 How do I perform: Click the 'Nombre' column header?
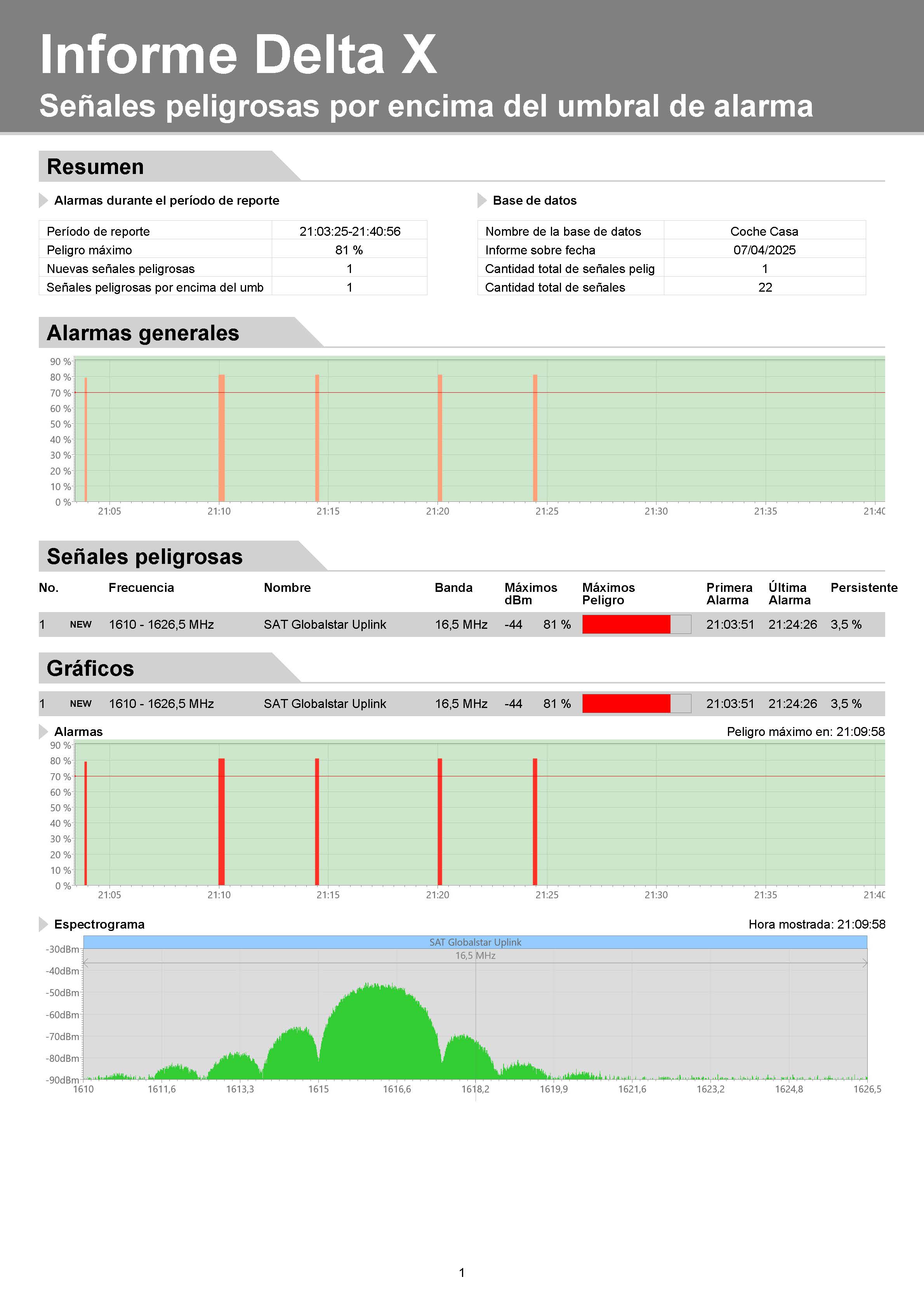pyautogui.click(x=287, y=587)
